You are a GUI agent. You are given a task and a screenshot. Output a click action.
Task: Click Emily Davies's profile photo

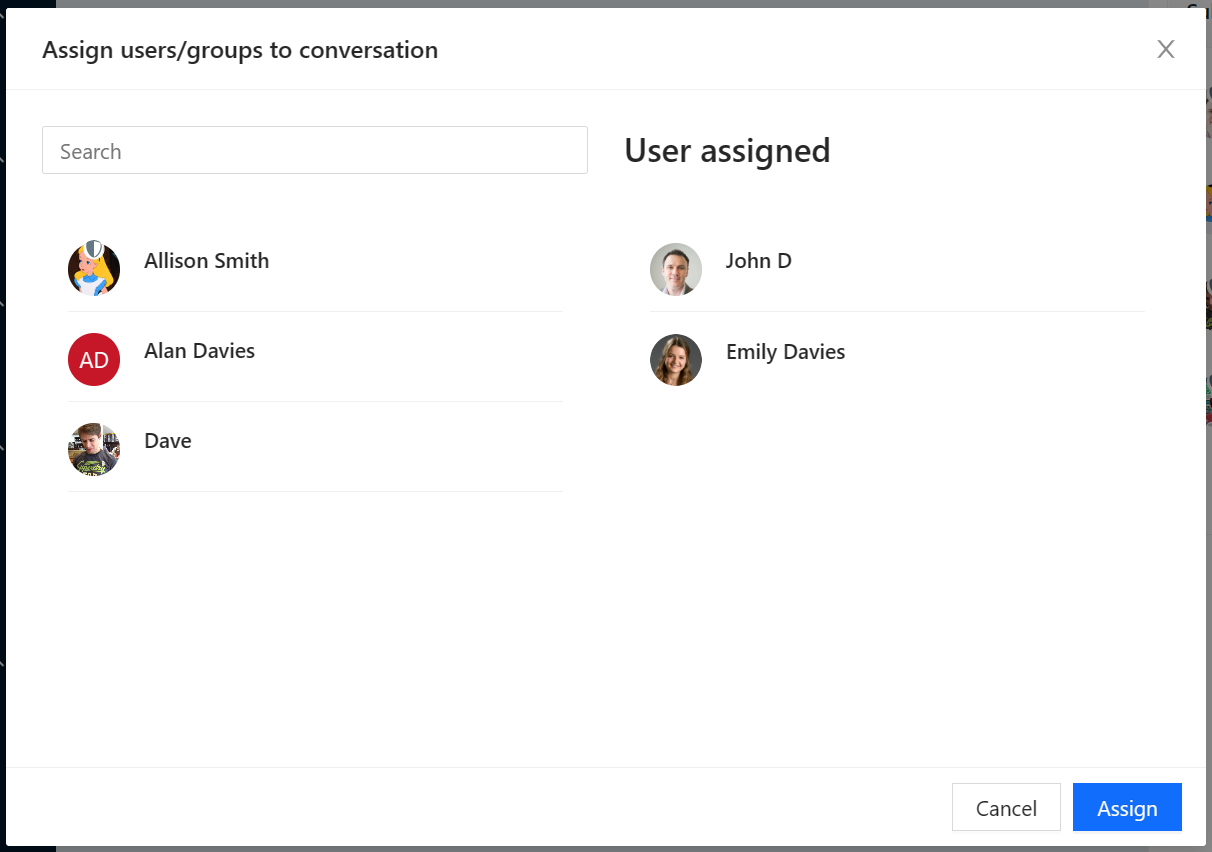(x=676, y=360)
